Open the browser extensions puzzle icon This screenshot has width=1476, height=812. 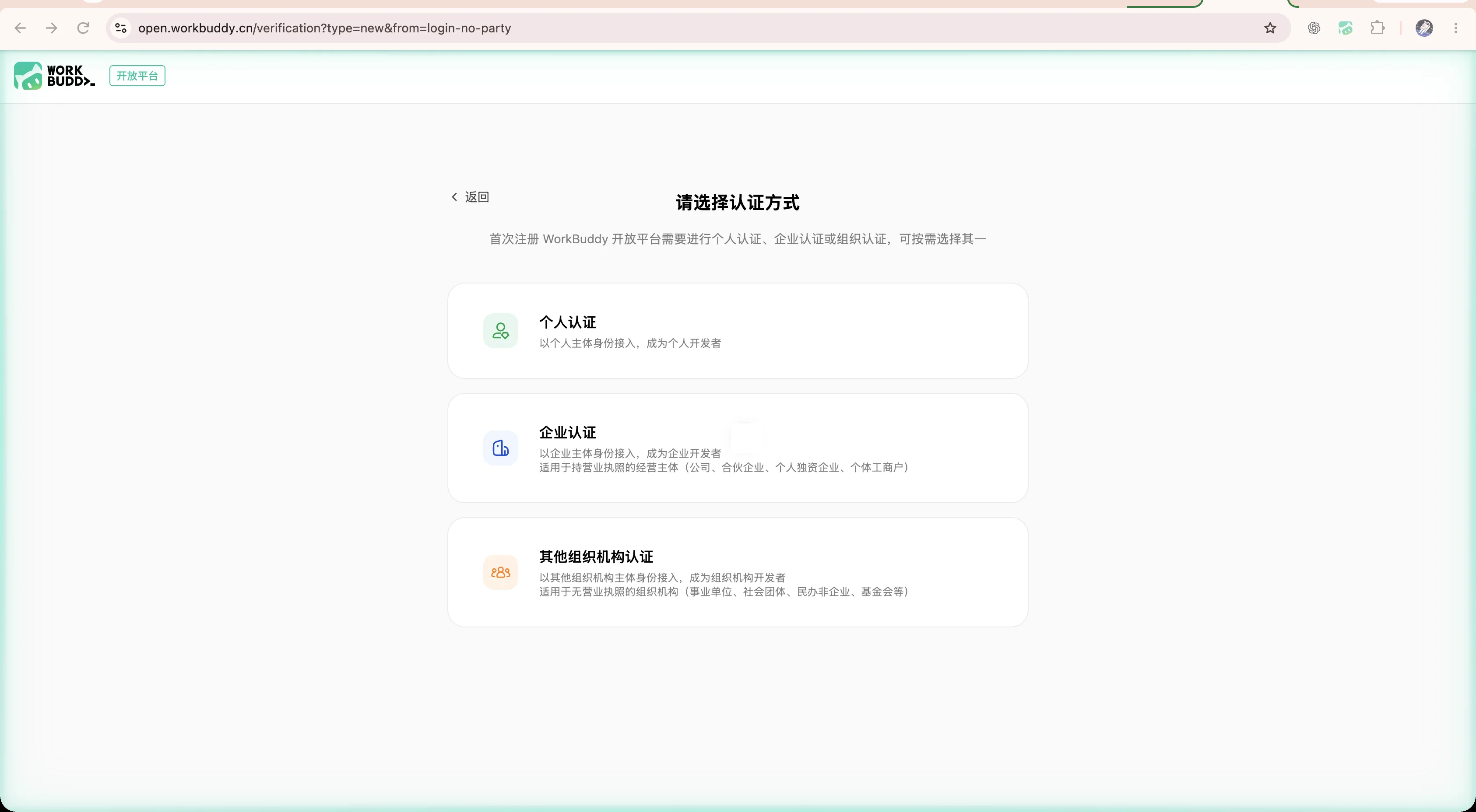[x=1378, y=28]
